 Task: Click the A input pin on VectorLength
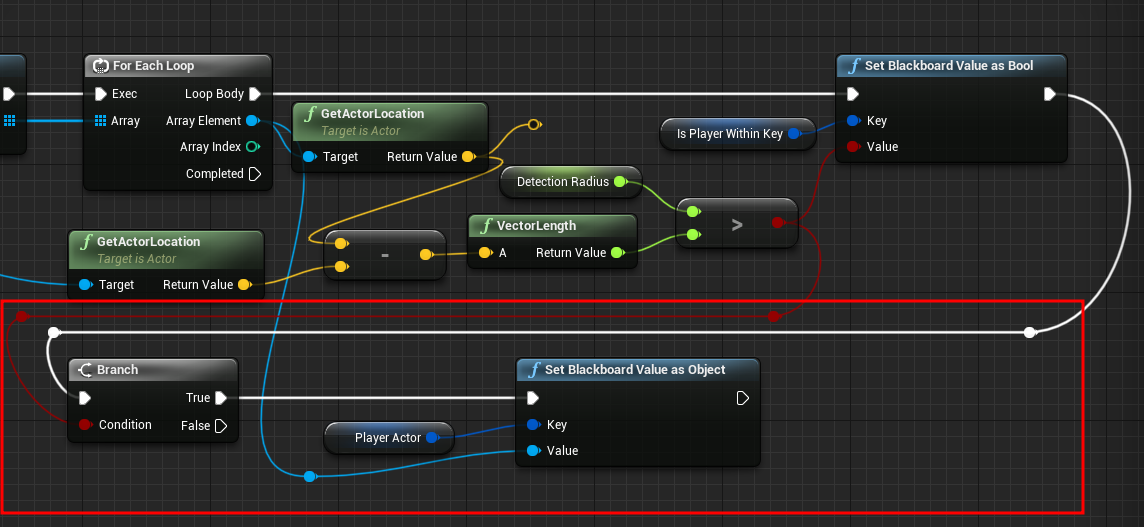click(x=484, y=253)
